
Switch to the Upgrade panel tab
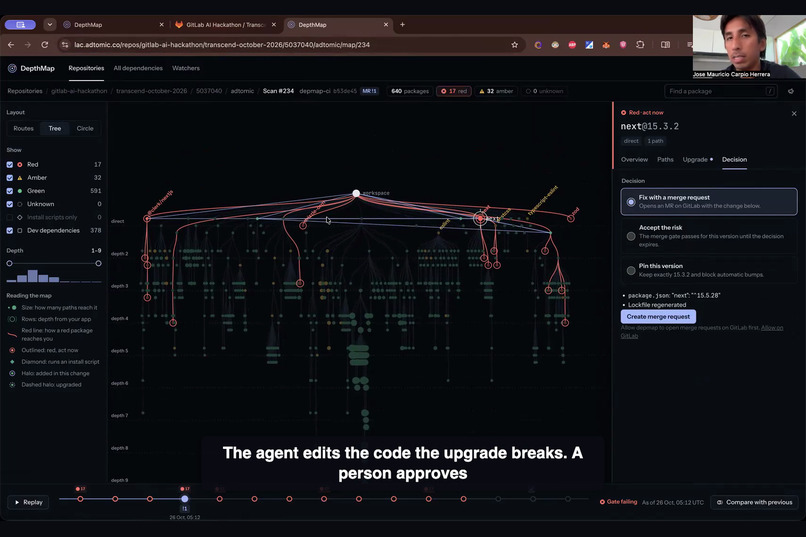click(697, 160)
